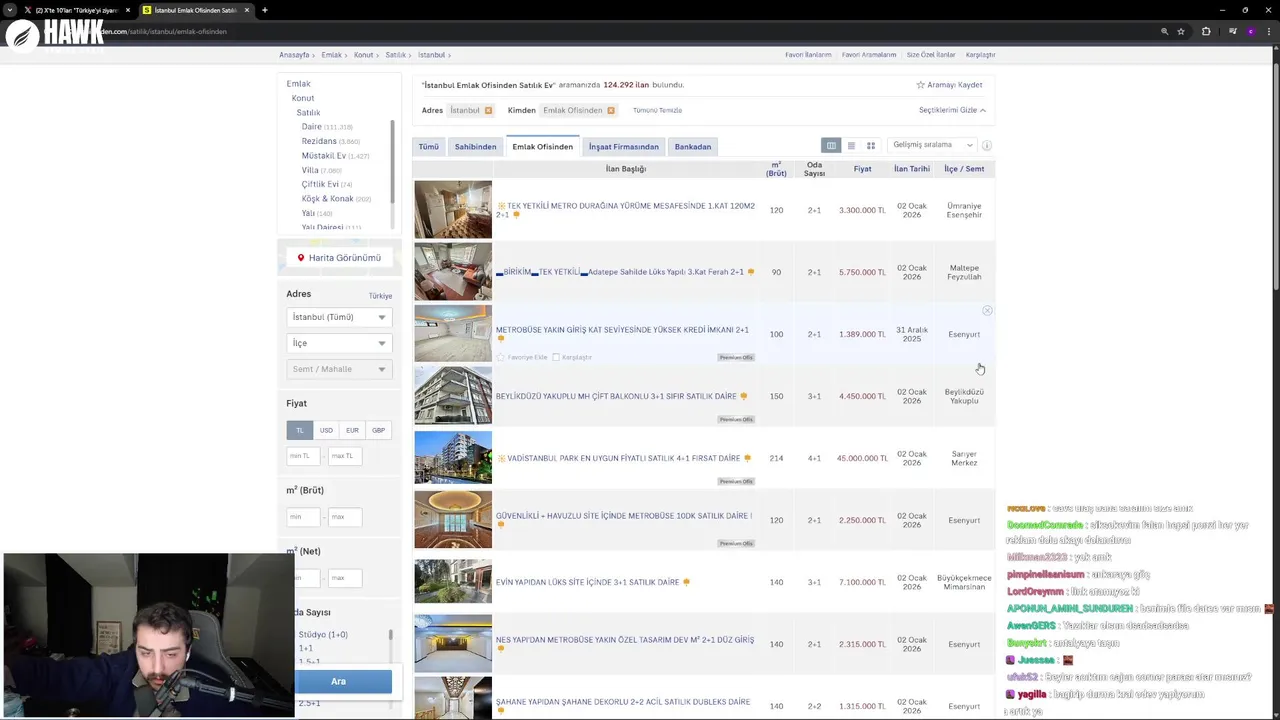The image size is (1280, 720).
Task: Open the Harita Görünümü map view
Action: coord(339,258)
